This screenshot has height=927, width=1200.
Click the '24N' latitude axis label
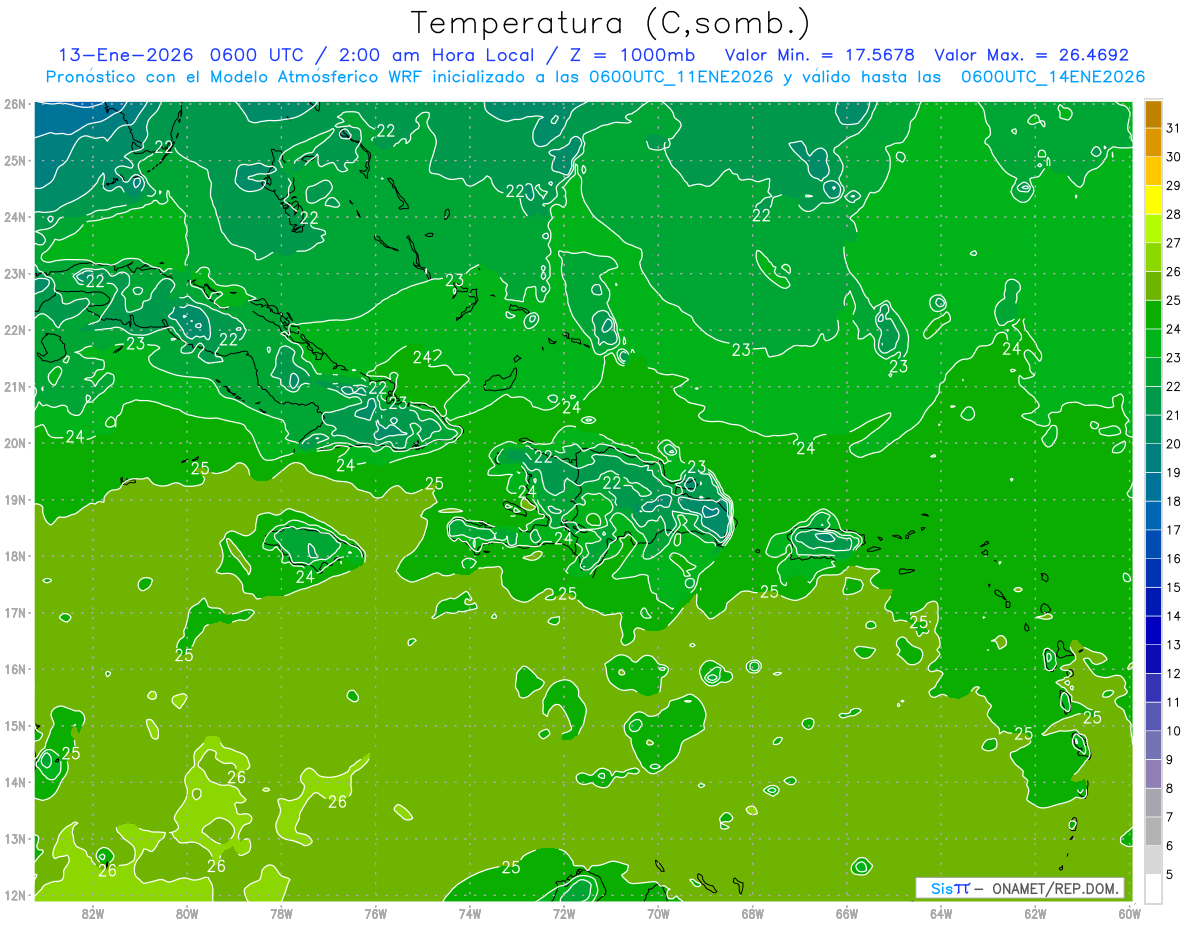pos(15,217)
